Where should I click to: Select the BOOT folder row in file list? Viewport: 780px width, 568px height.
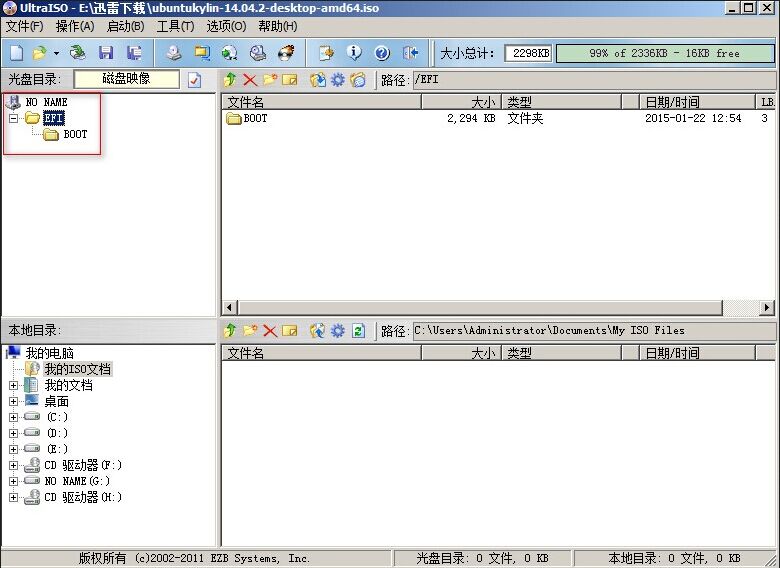pyautogui.click(x=497, y=118)
